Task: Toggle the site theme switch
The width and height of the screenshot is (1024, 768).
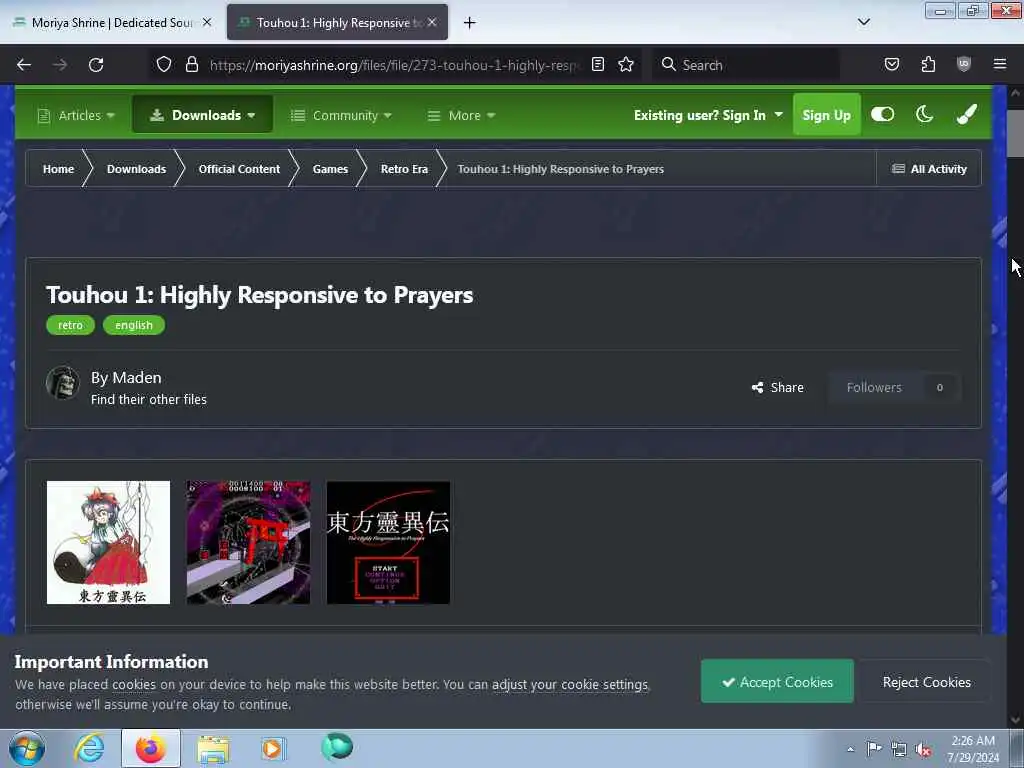Action: [882, 114]
